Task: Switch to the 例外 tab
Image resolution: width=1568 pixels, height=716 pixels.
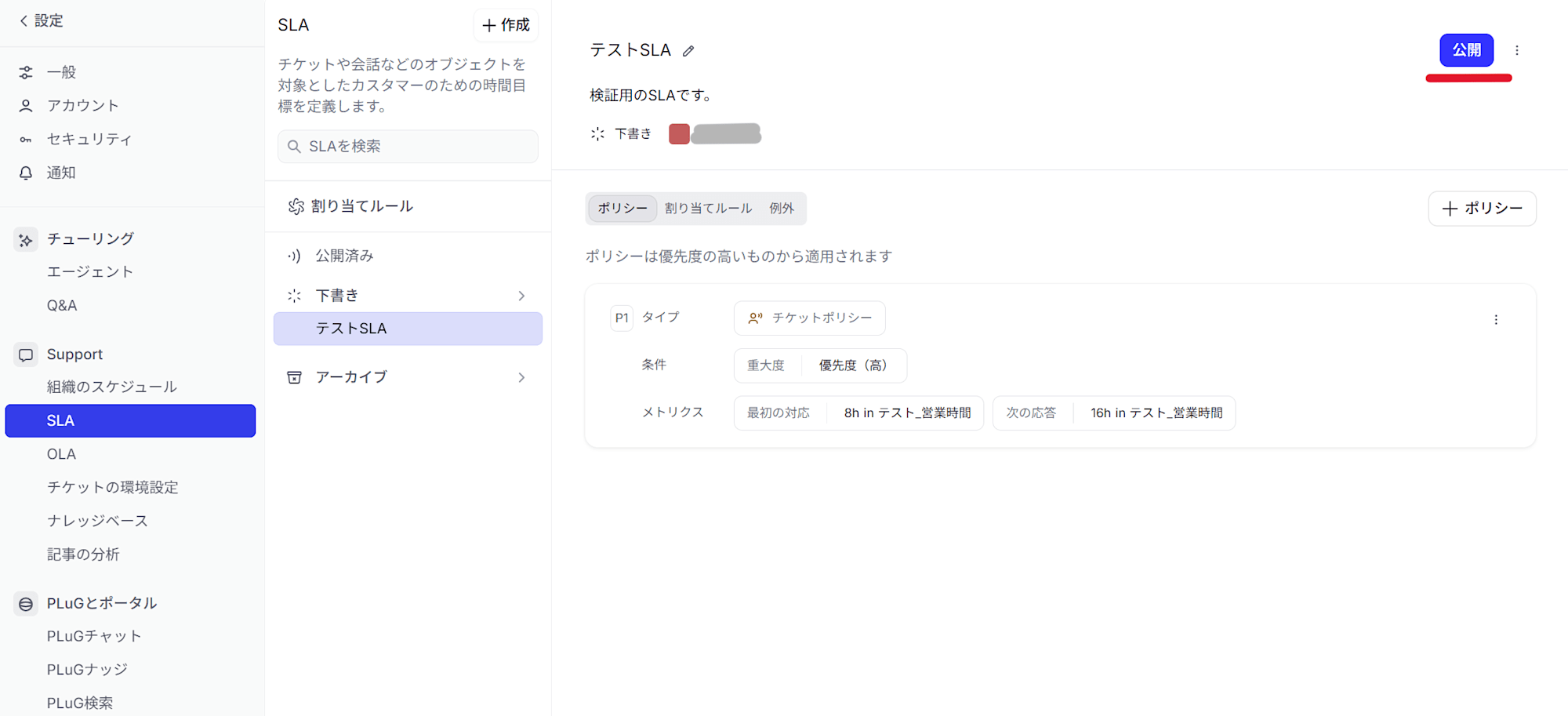Action: 782,209
